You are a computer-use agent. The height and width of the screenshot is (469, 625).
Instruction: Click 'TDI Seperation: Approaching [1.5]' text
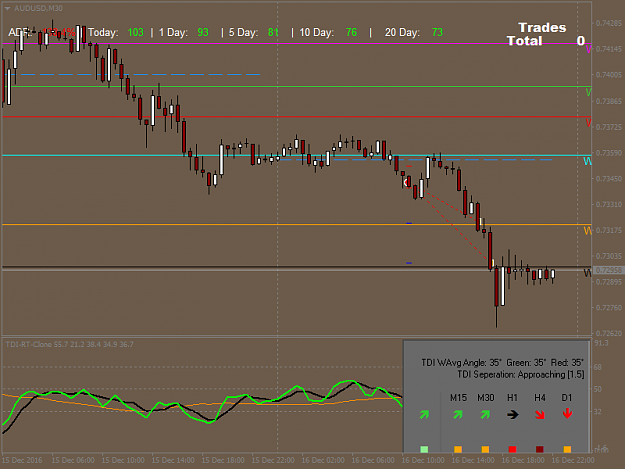[x=521, y=375]
